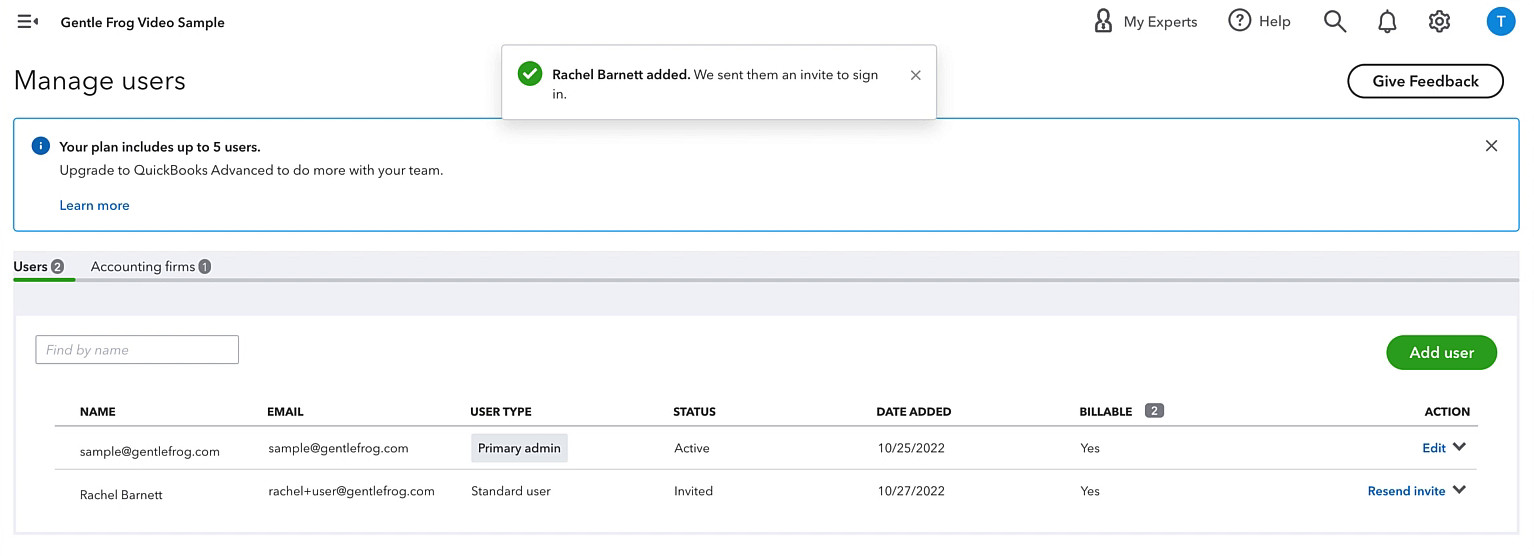This screenshot has height=556, width=1534.
Task: Open My Experts icon
Action: click(1103, 21)
